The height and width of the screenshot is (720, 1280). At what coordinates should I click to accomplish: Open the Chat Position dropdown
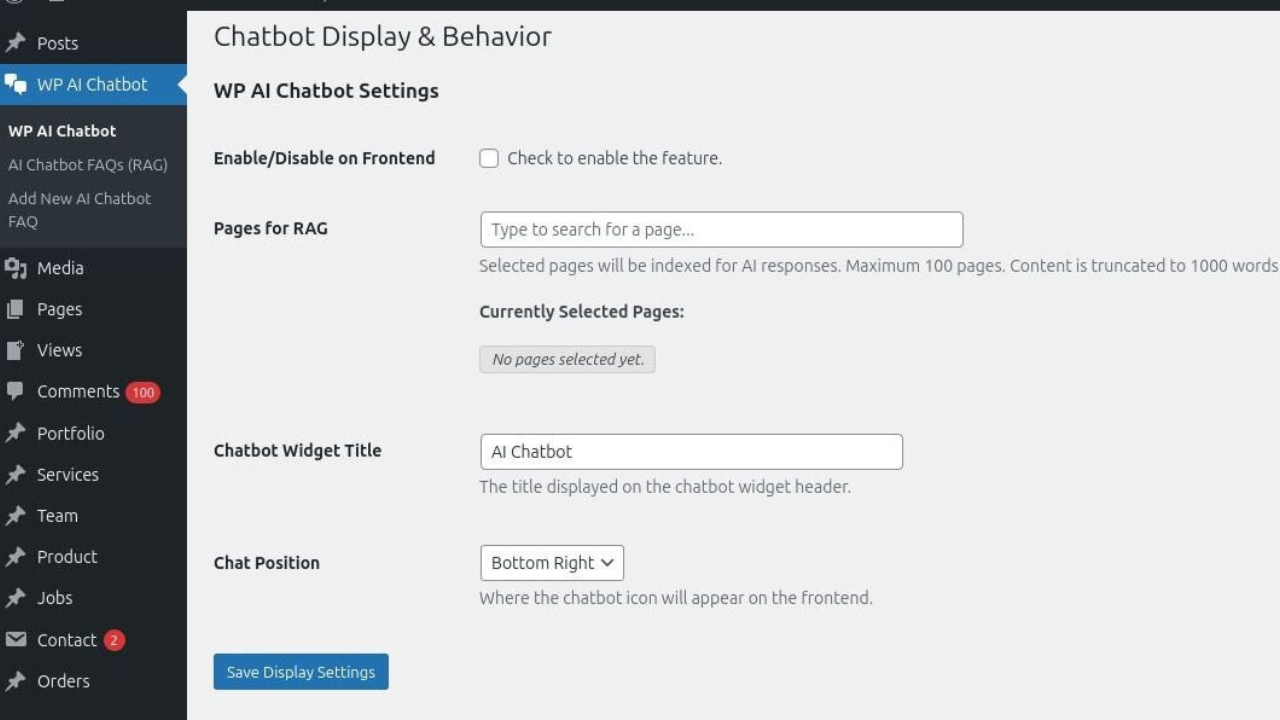point(552,563)
